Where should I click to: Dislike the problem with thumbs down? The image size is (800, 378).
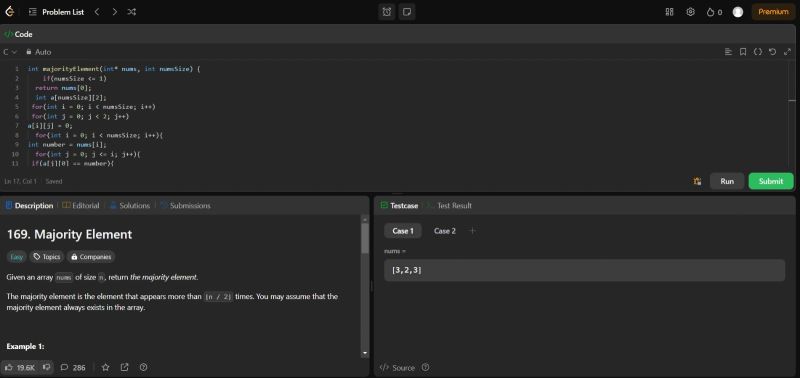coord(46,367)
